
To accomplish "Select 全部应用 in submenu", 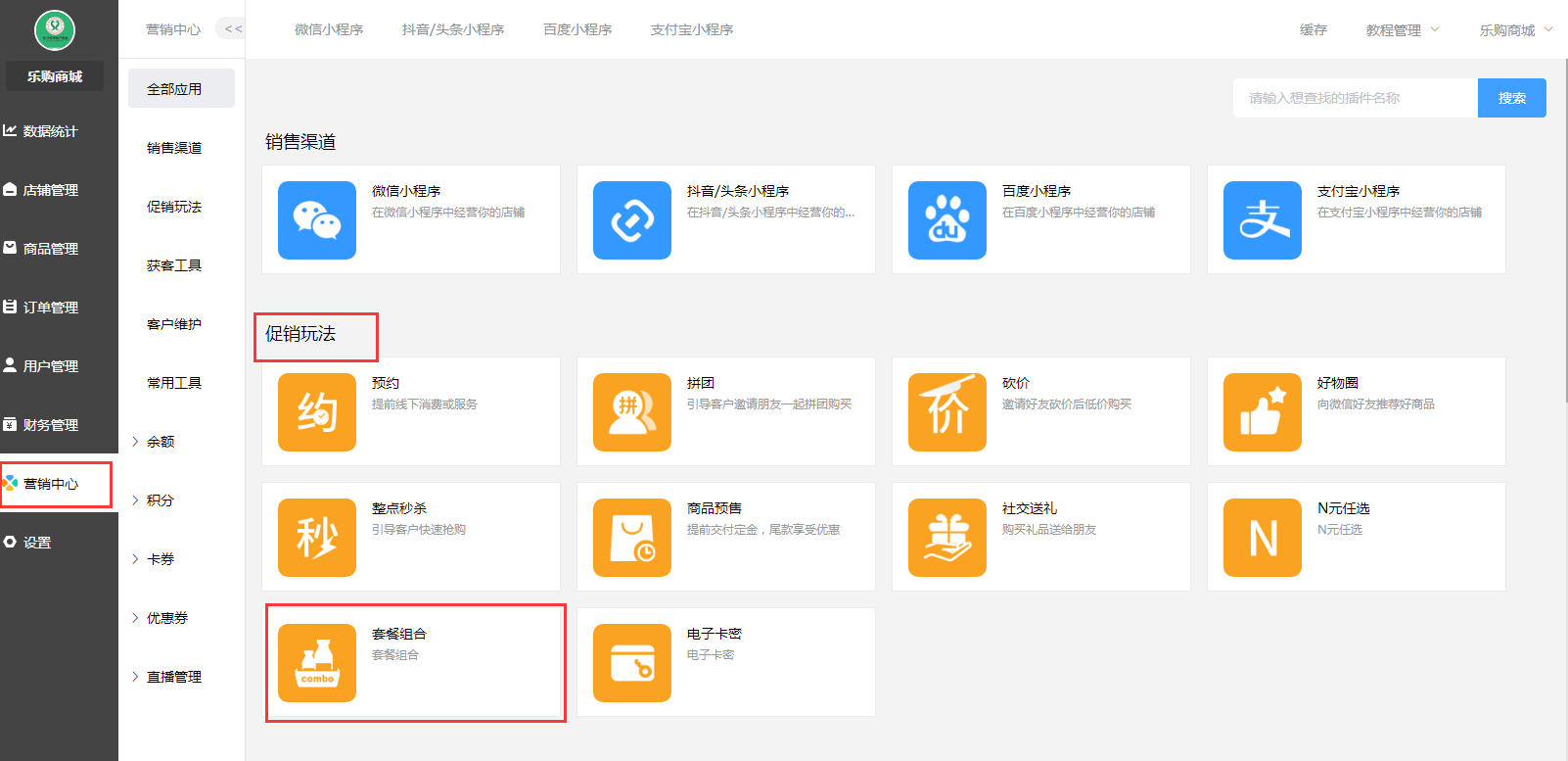I will pos(181,88).
